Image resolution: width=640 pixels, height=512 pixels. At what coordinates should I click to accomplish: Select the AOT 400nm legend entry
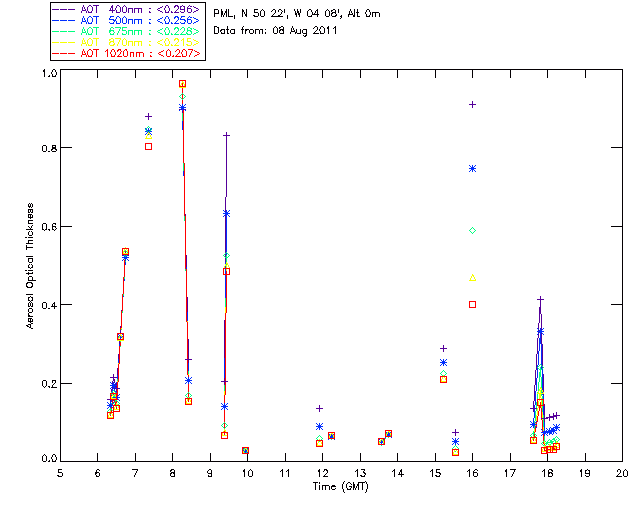[x=127, y=9]
